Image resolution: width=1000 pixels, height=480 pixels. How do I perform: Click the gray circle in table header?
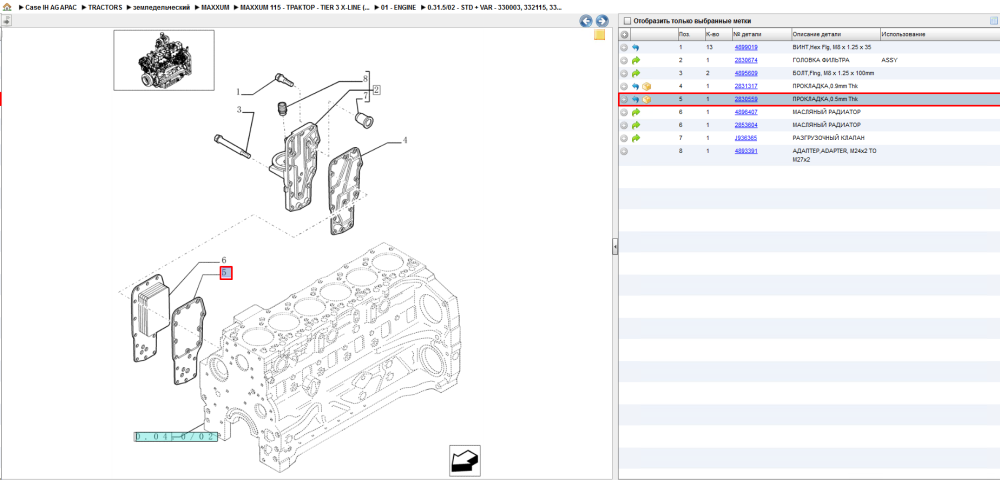[624, 34]
